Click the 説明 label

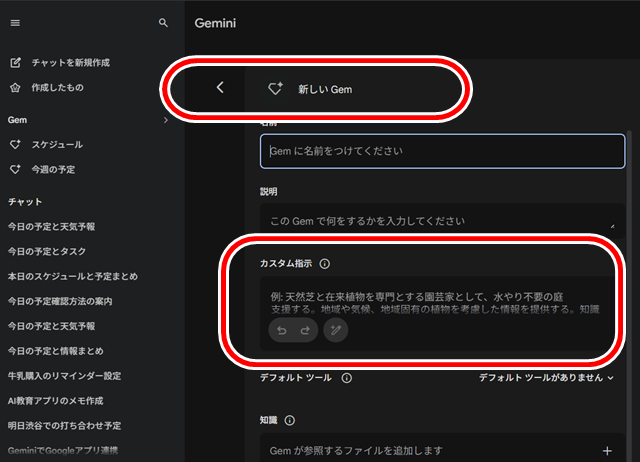click(x=269, y=191)
